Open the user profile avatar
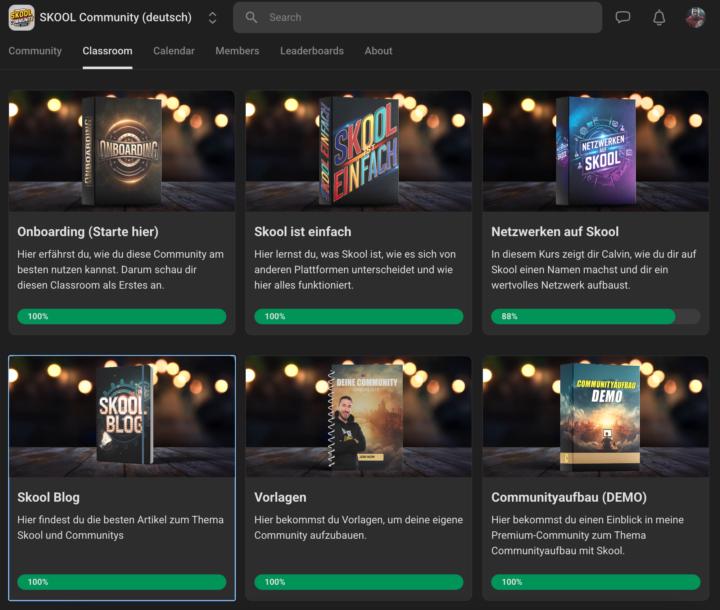The height and width of the screenshot is (610, 720). pos(695,17)
